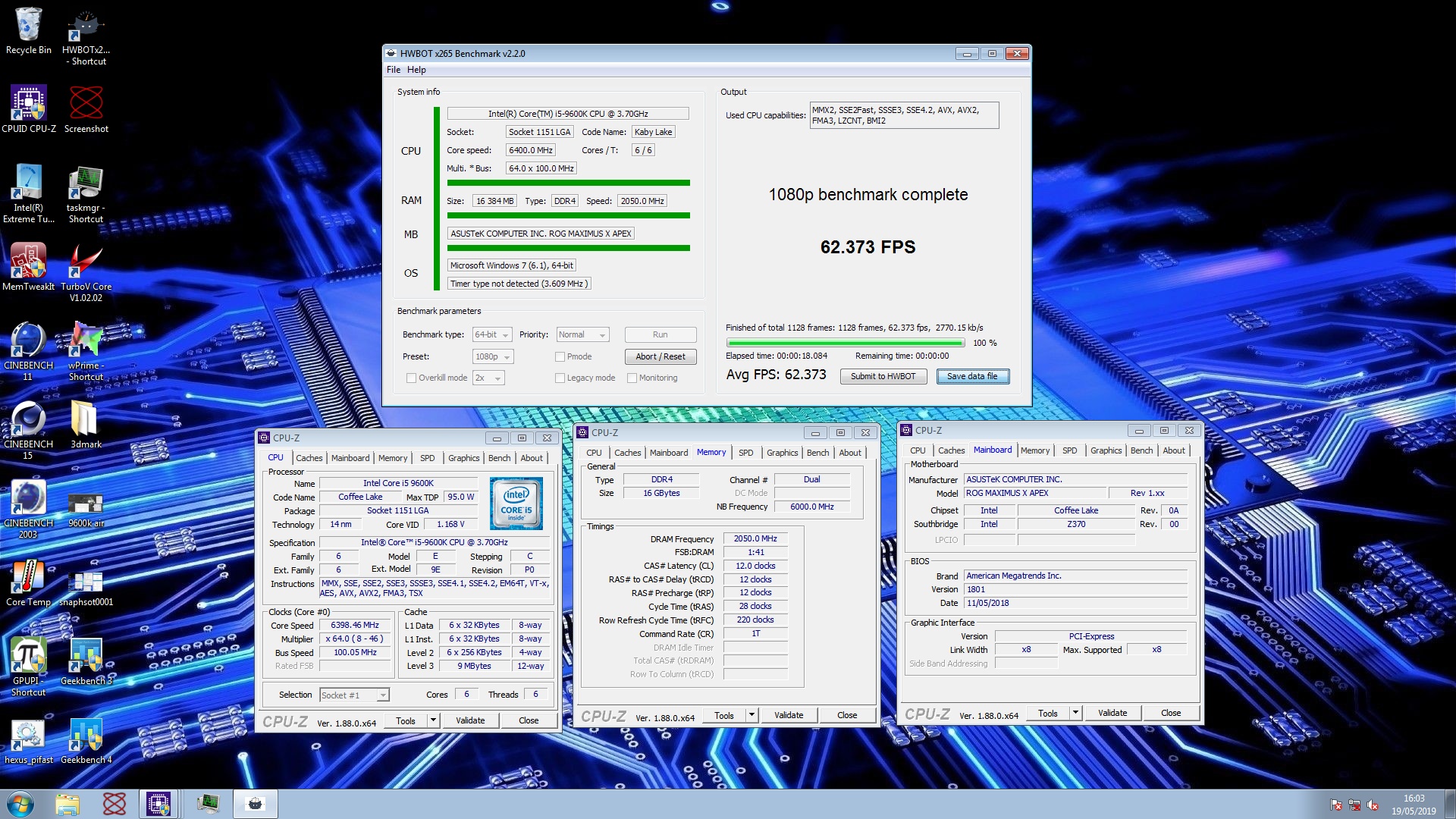Open About tab in CPU-Z Memory window
This screenshot has width=1456, height=819.
pos(850,453)
